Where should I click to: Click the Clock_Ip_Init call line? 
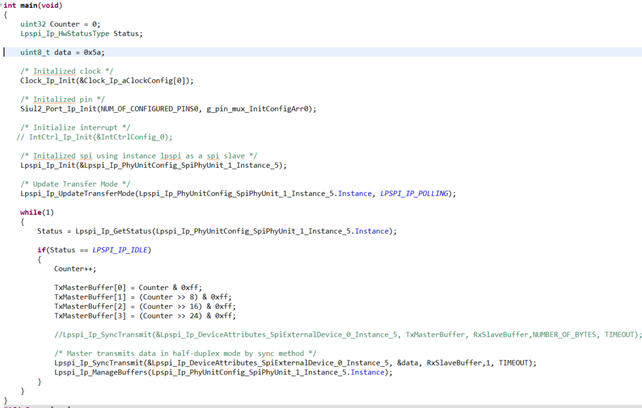107,81
